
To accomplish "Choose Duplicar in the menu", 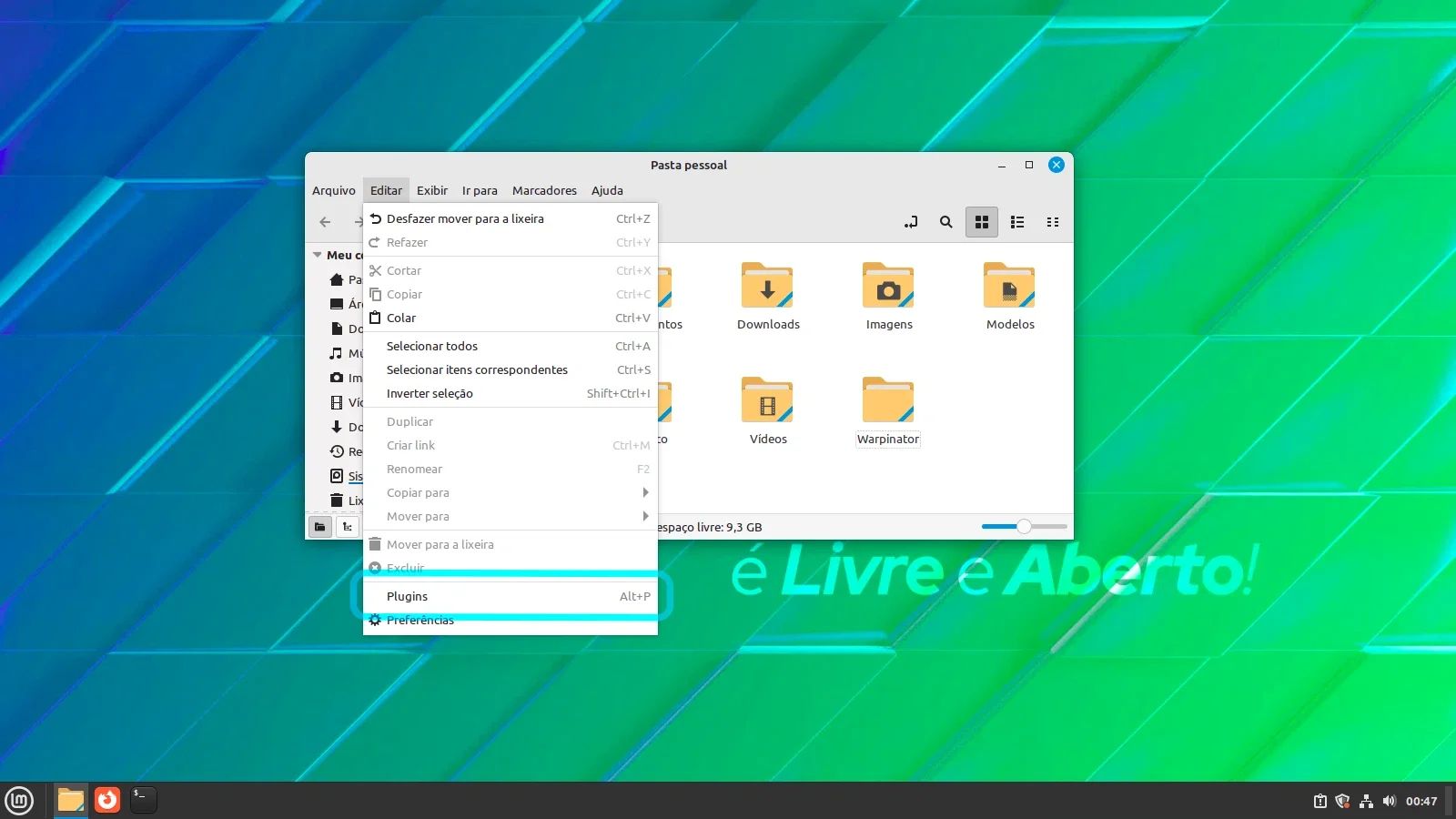I will [511, 421].
